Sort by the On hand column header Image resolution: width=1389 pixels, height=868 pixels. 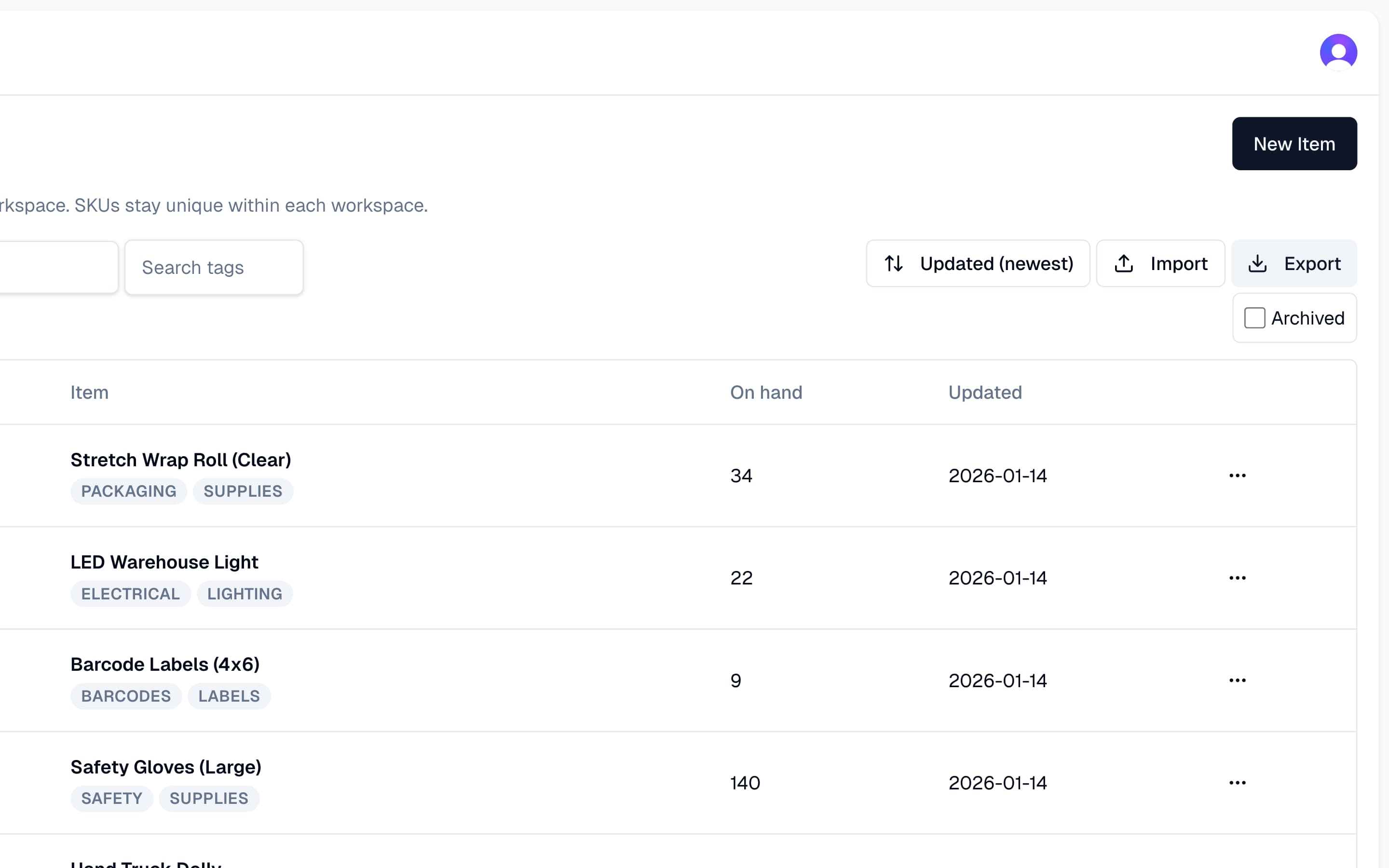766,392
